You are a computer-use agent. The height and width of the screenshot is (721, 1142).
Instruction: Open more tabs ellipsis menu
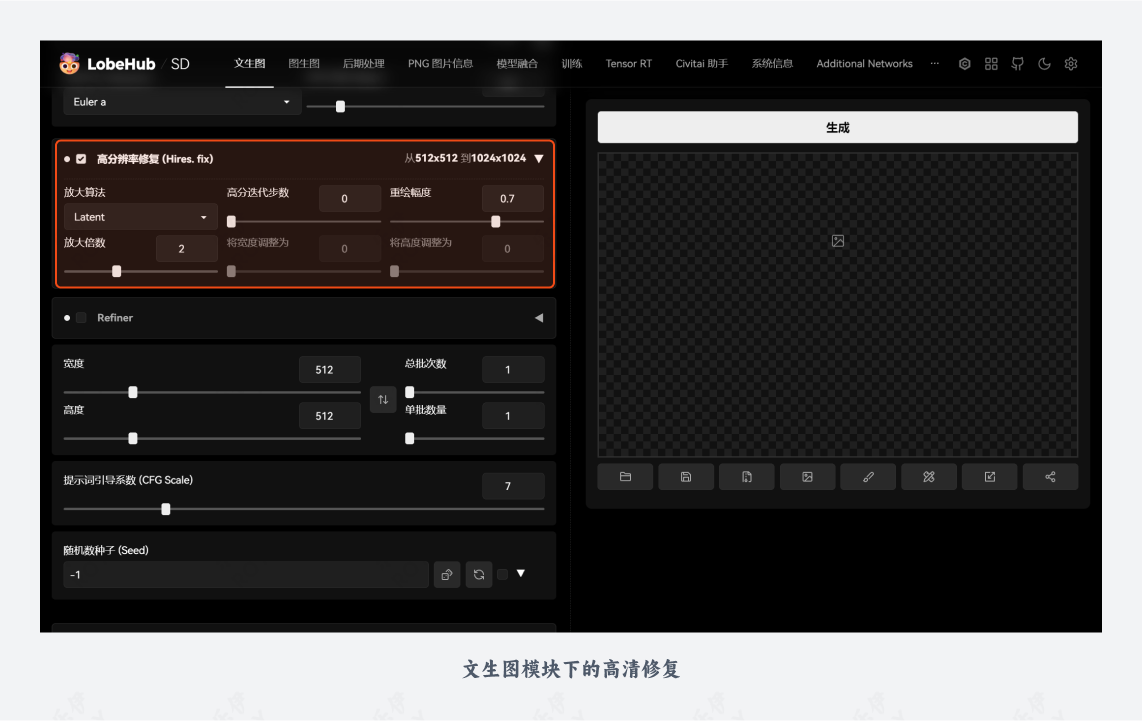pyautogui.click(x=934, y=63)
